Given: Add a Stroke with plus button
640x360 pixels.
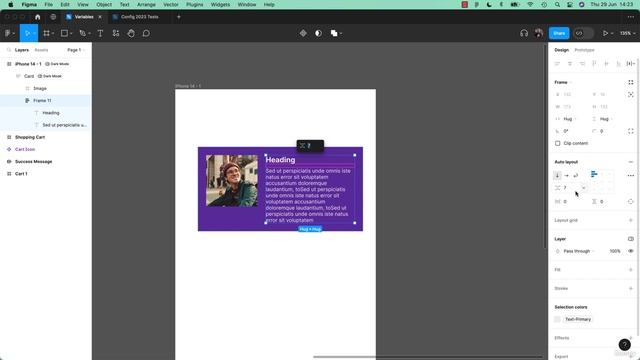Looking at the screenshot, I should coord(631,288).
